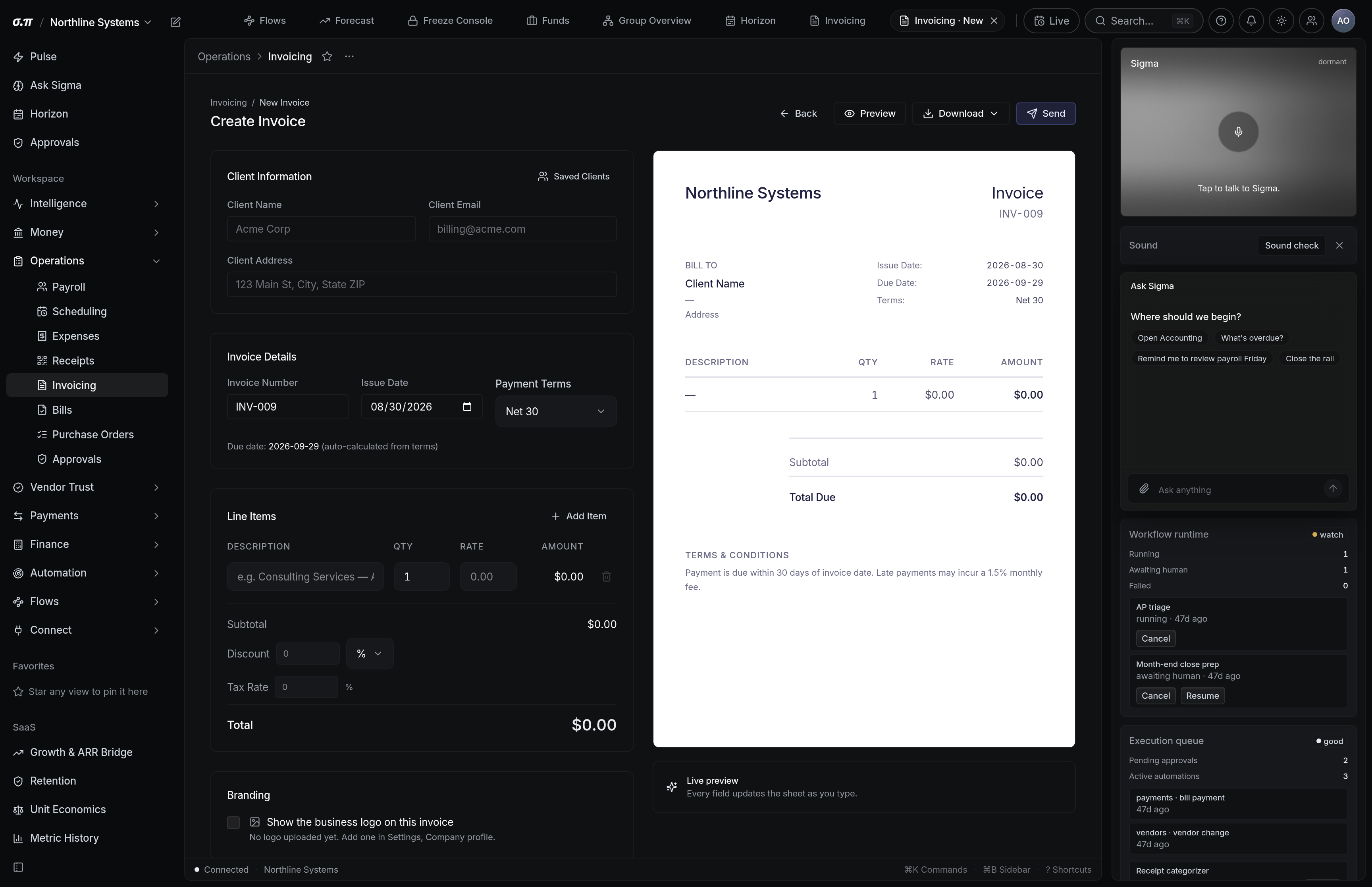Switch to the Funds tab
This screenshot has width=1372, height=887.
548,21
